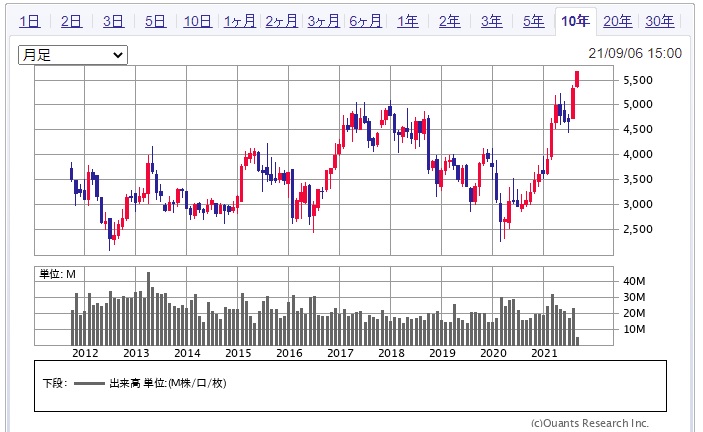This screenshot has height=432, width=703.
Task: Click the 3,500 price axis label
Action: [638, 179]
